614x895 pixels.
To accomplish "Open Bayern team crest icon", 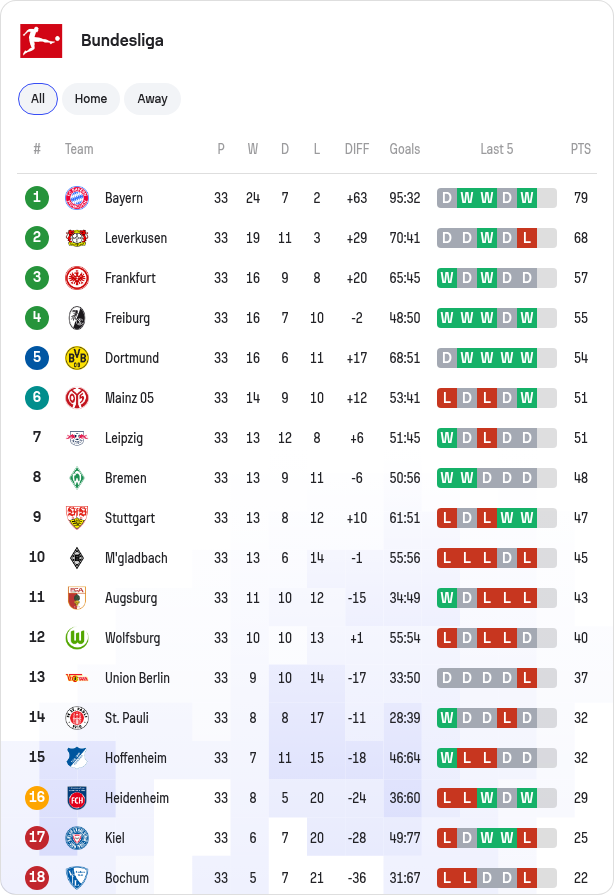I will click(77, 198).
